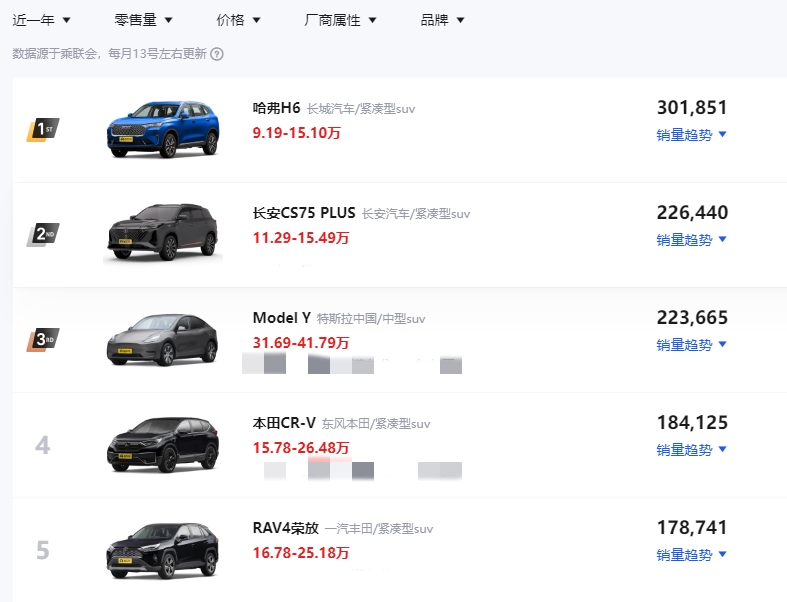Click the help question mark icon
787x602 pixels.
[217, 54]
